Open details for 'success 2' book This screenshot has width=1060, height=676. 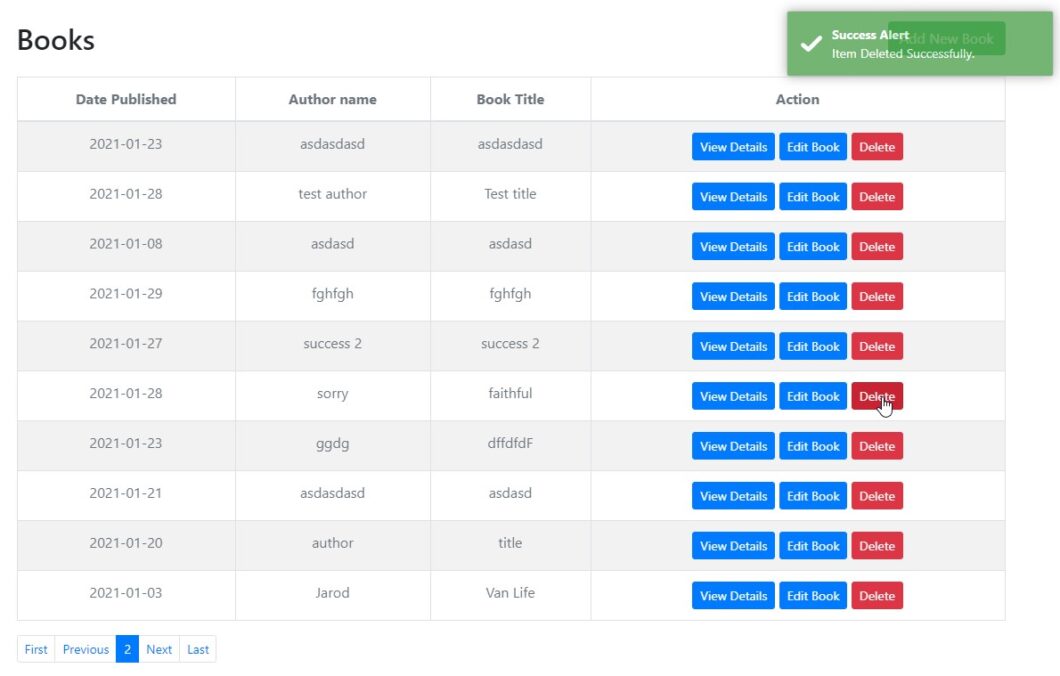click(x=733, y=347)
